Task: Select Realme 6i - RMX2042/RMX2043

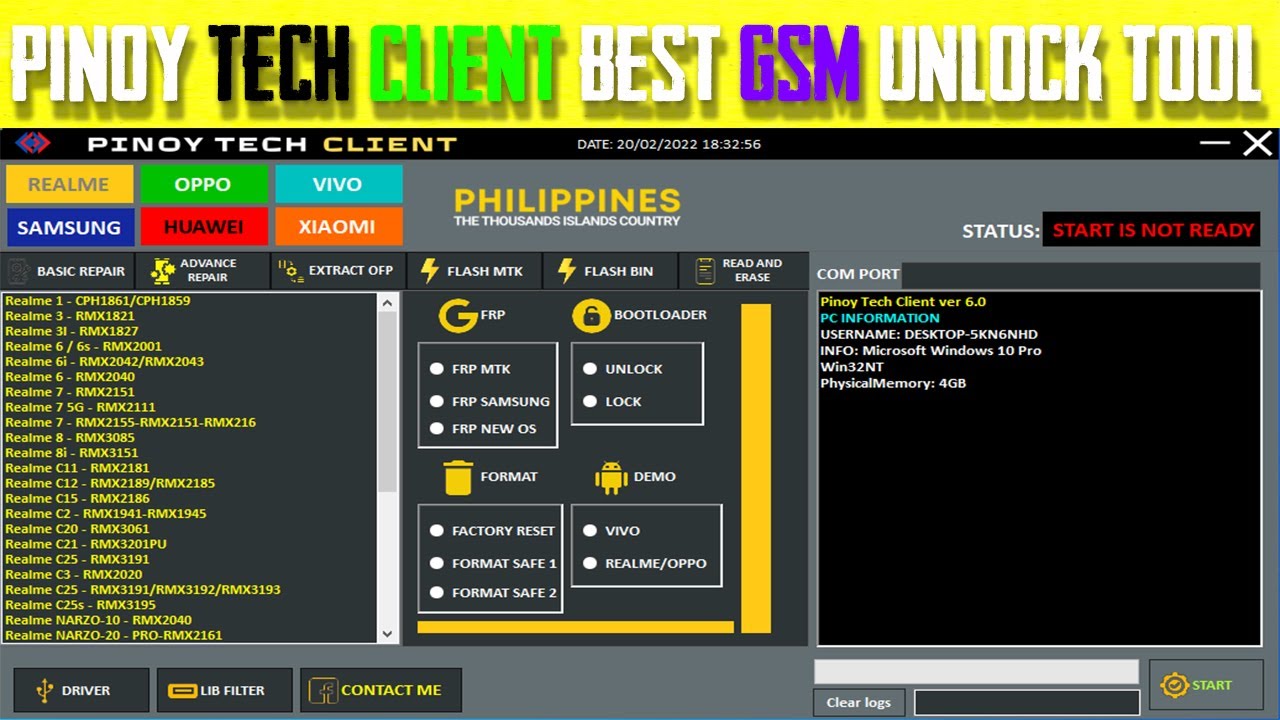Action: 104,361
